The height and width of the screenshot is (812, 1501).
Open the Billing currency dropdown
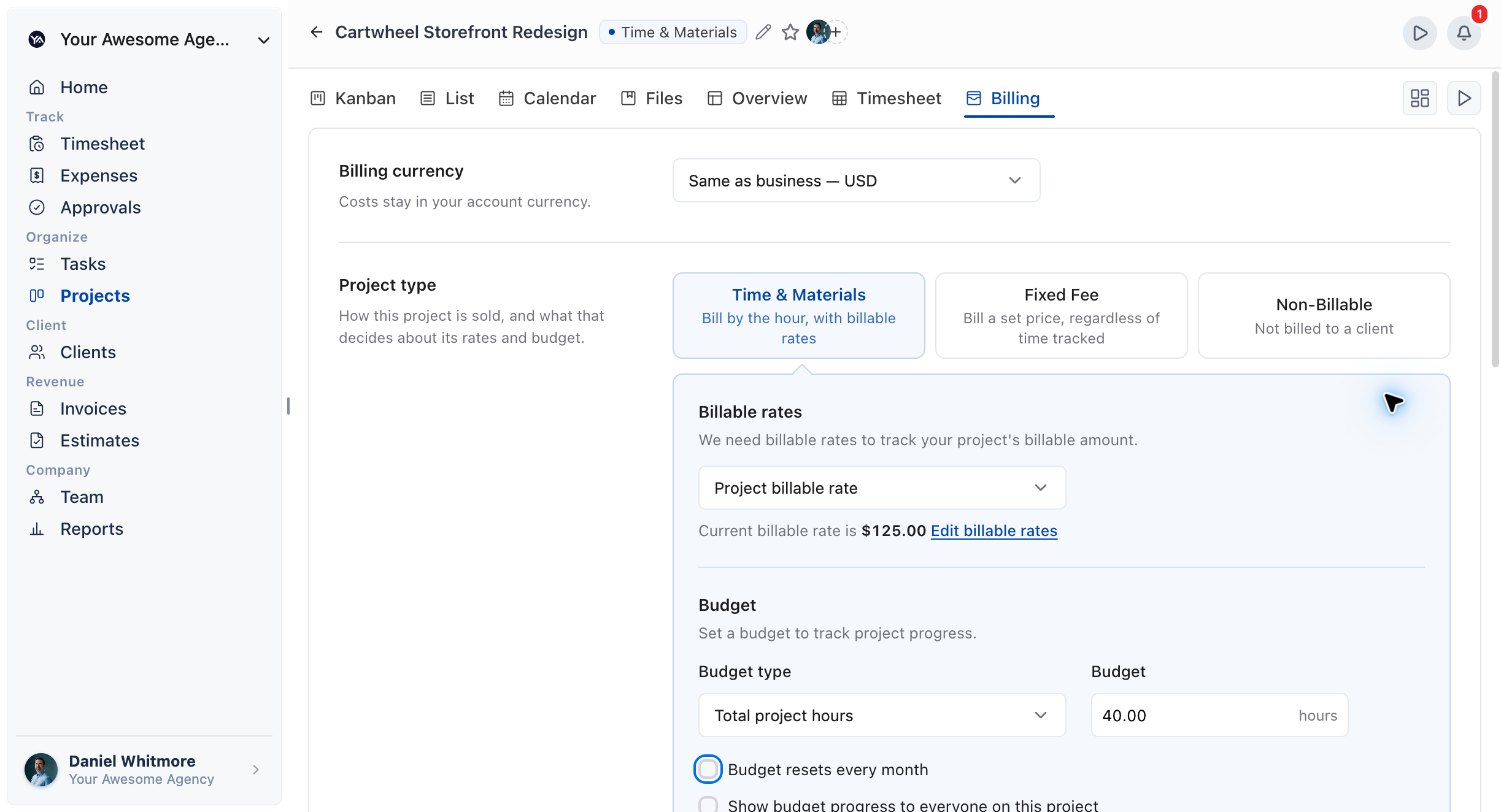pos(856,180)
